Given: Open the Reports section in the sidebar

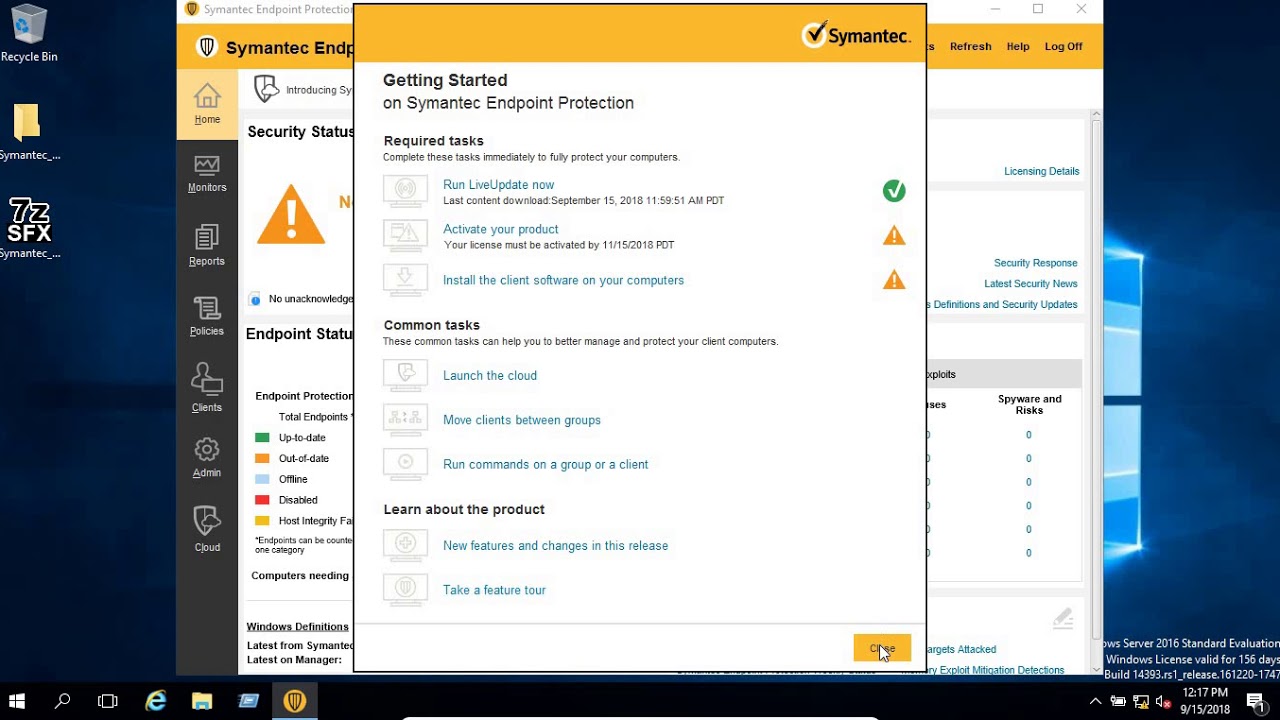Looking at the screenshot, I should 207,246.
